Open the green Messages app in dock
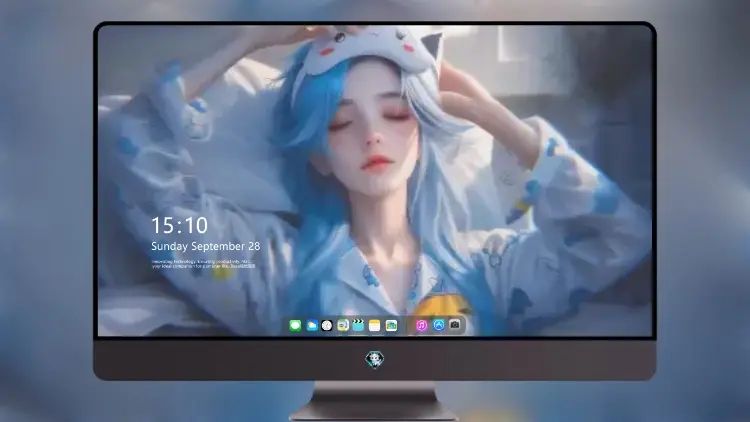Screen dimensions: 750x422 [295, 326]
